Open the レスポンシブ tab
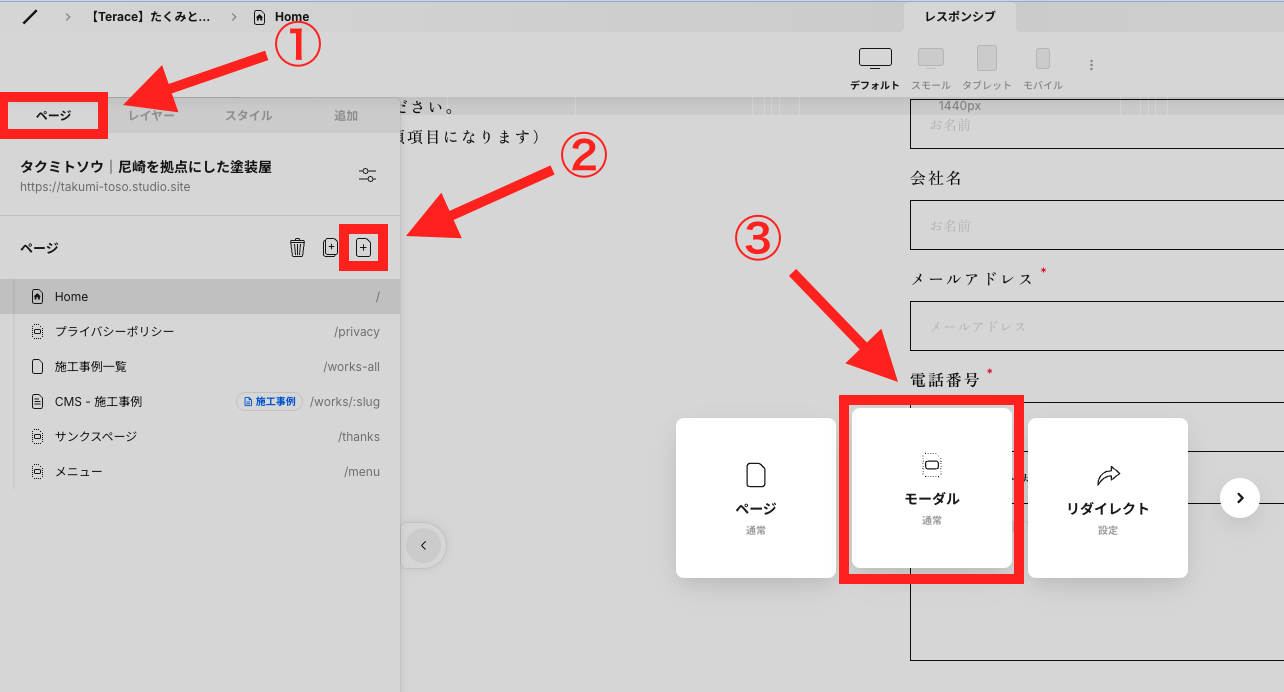The image size is (1284, 692). (961, 17)
